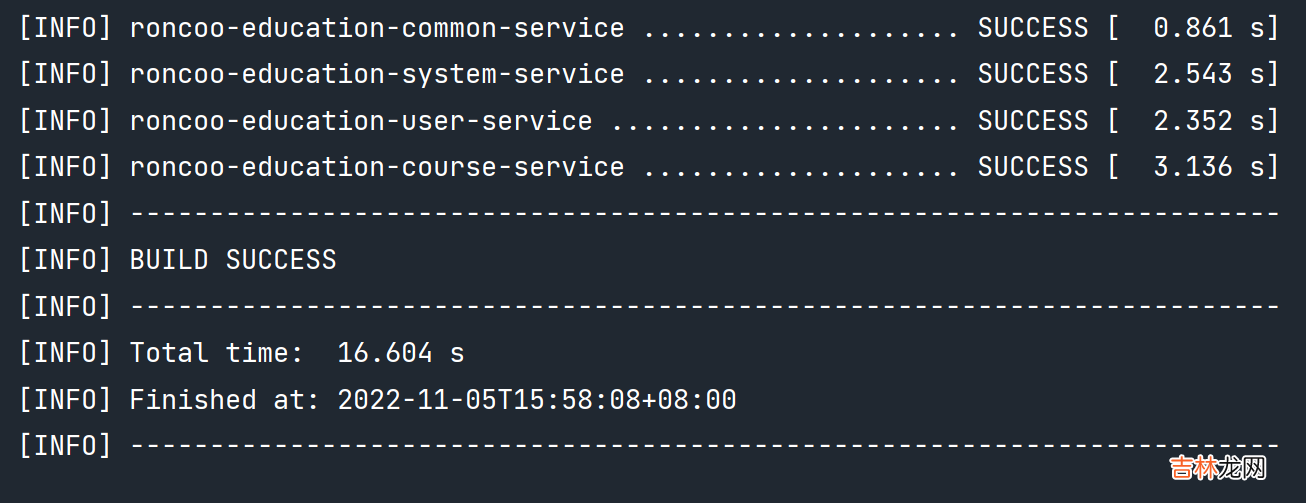This screenshot has width=1306, height=503.
Task: Click the SUCCESS status for user-service
Action: coord(1032,121)
